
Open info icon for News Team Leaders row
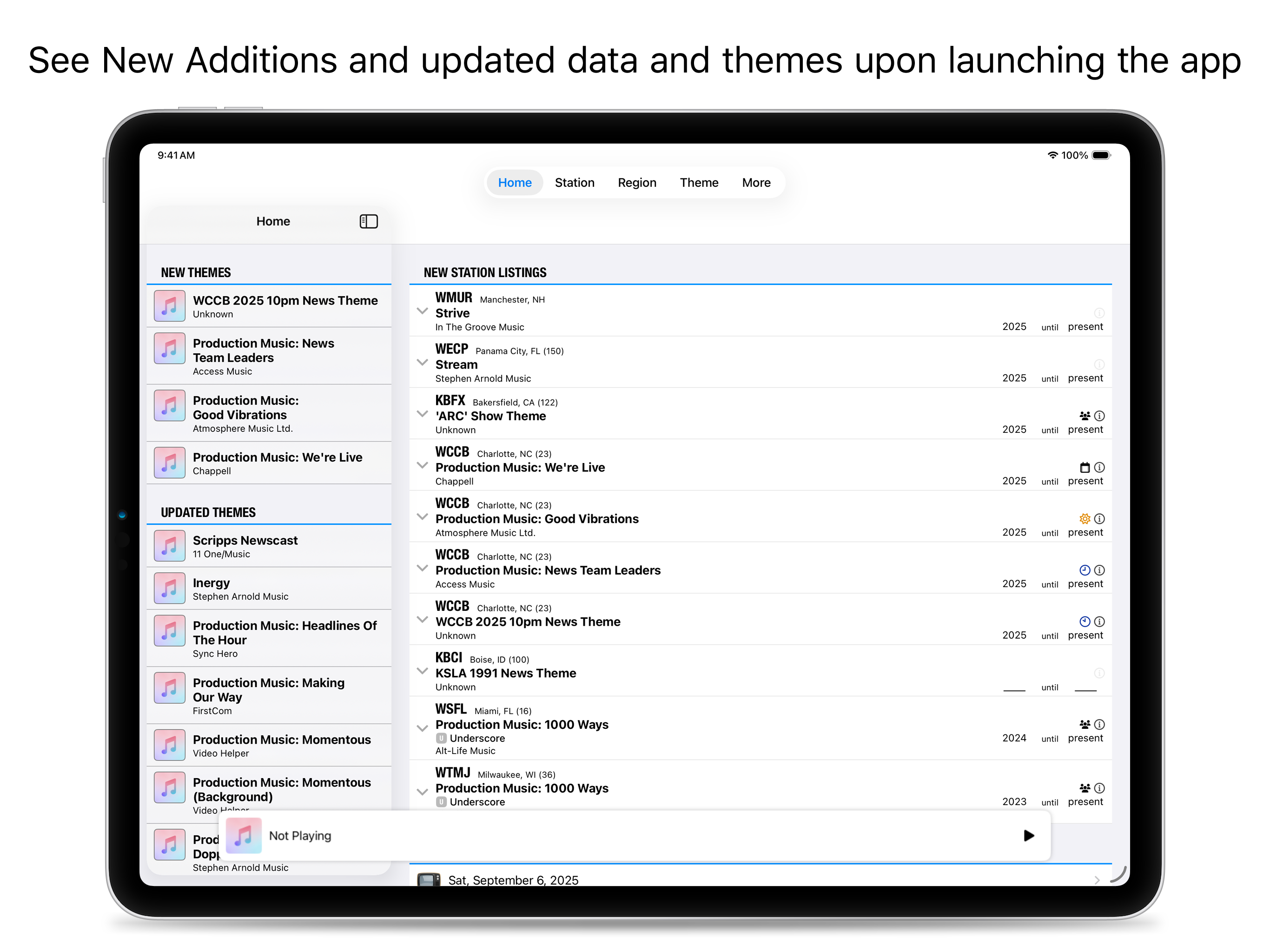click(x=1099, y=570)
